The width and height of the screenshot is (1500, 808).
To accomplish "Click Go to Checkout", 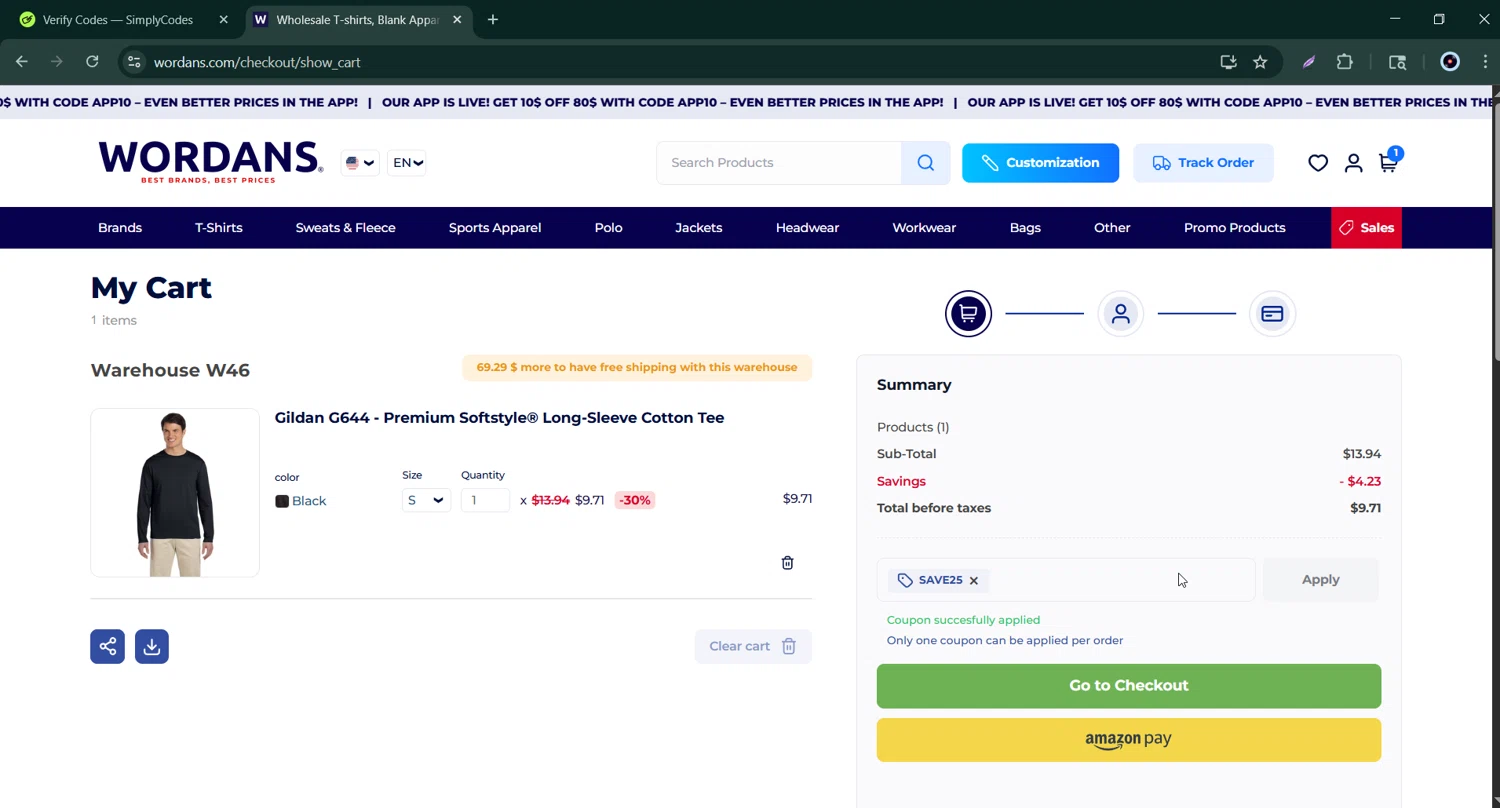I will point(1129,686).
